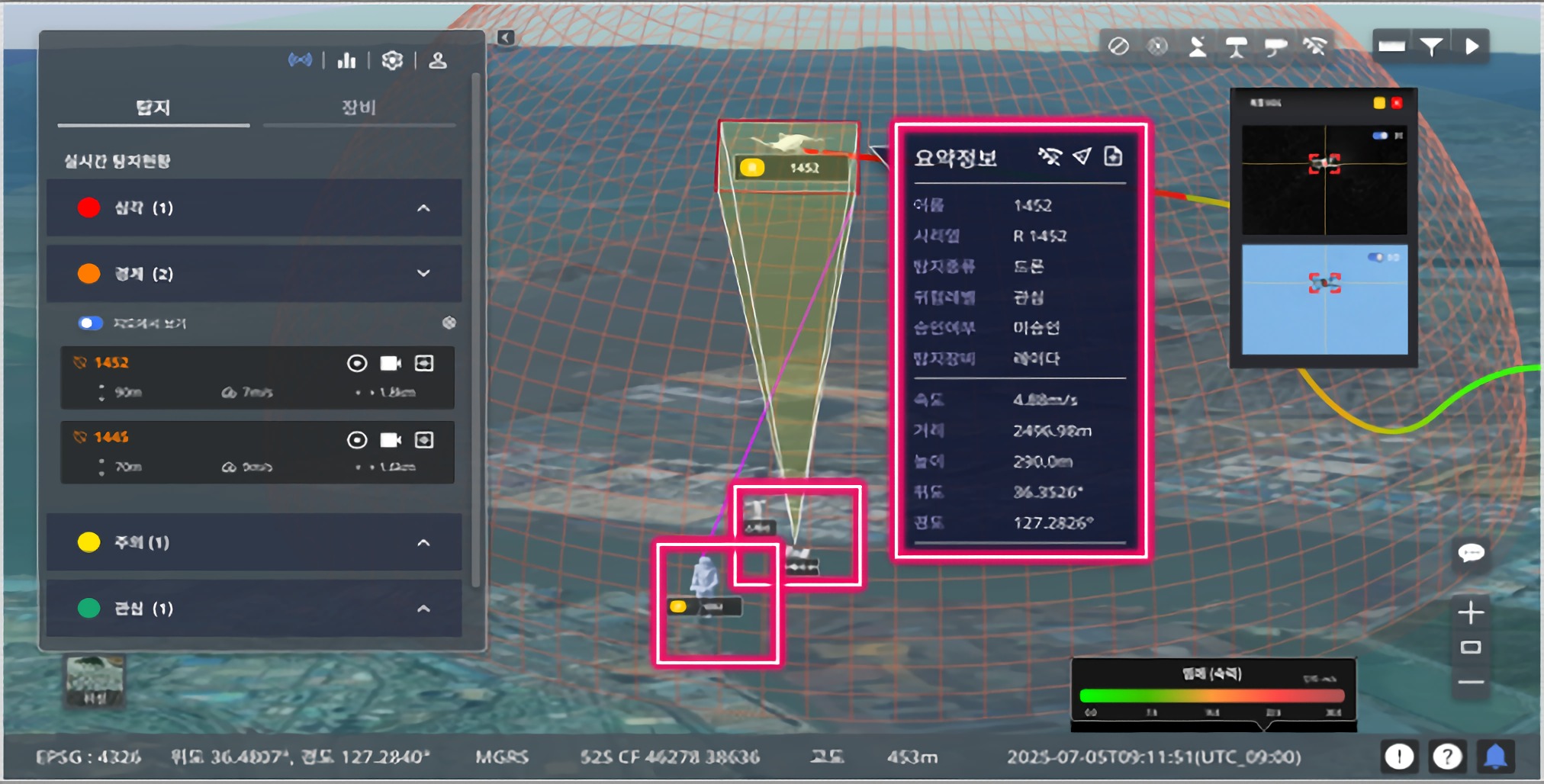Open the user profile icon in left panel
The image size is (1544, 784).
point(438,60)
